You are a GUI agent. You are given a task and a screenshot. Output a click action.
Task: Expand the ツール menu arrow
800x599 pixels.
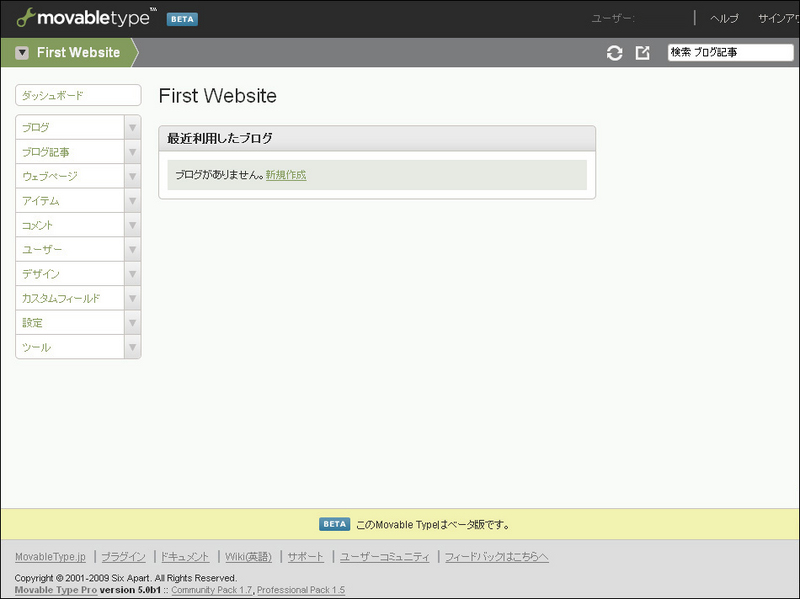pos(132,347)
